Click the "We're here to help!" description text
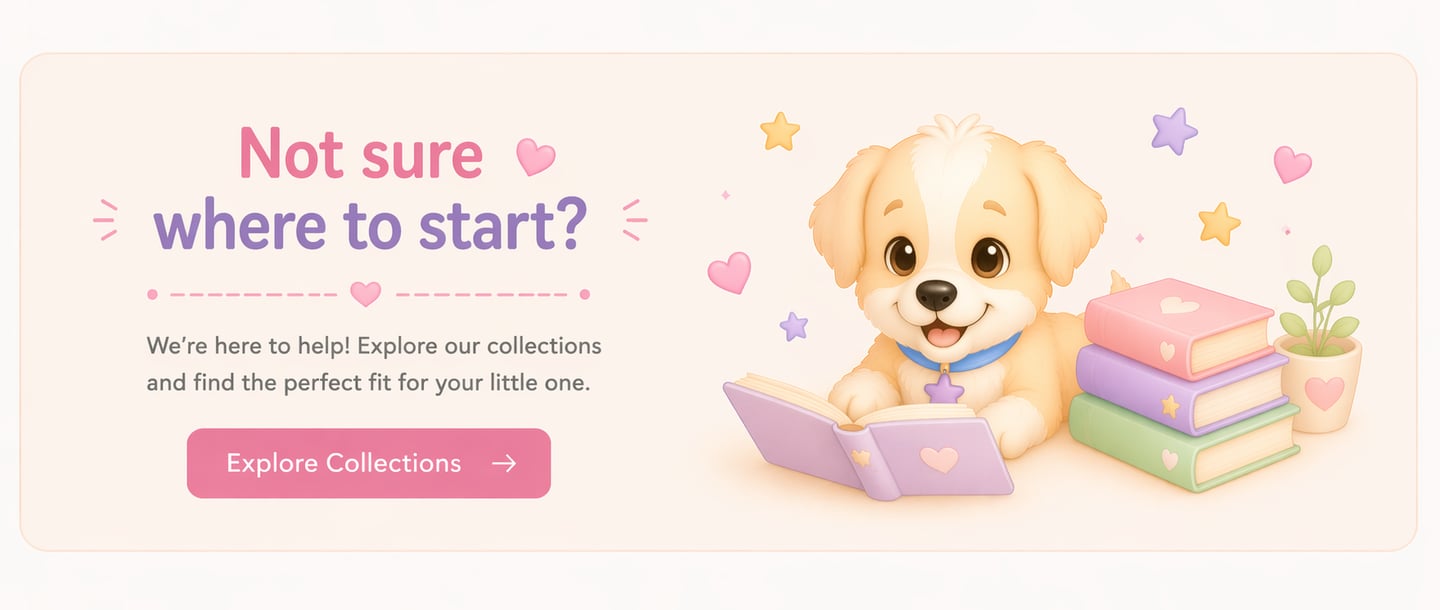Viewport: 1440px width, 610px height. (250, 347)
